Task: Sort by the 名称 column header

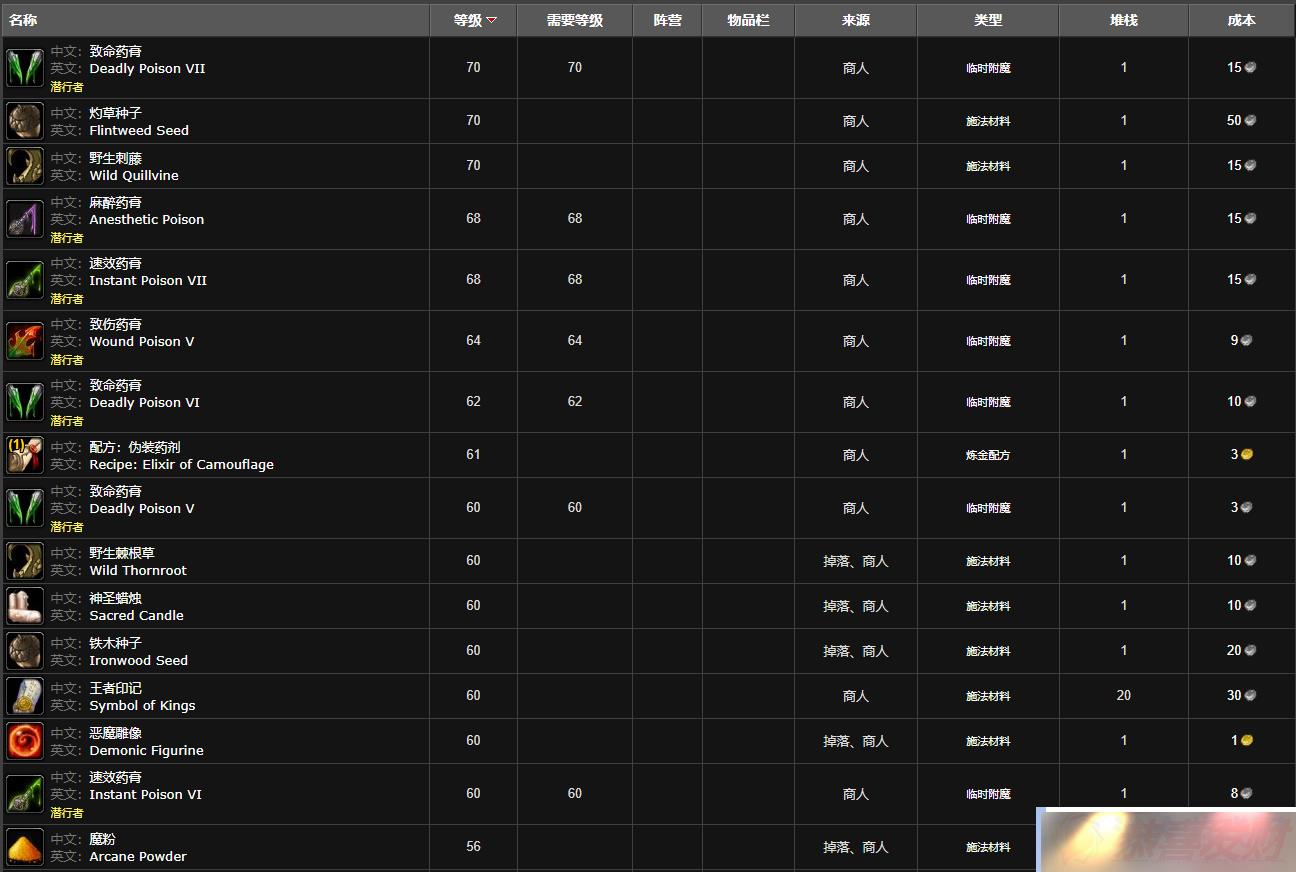Action: 216,20
